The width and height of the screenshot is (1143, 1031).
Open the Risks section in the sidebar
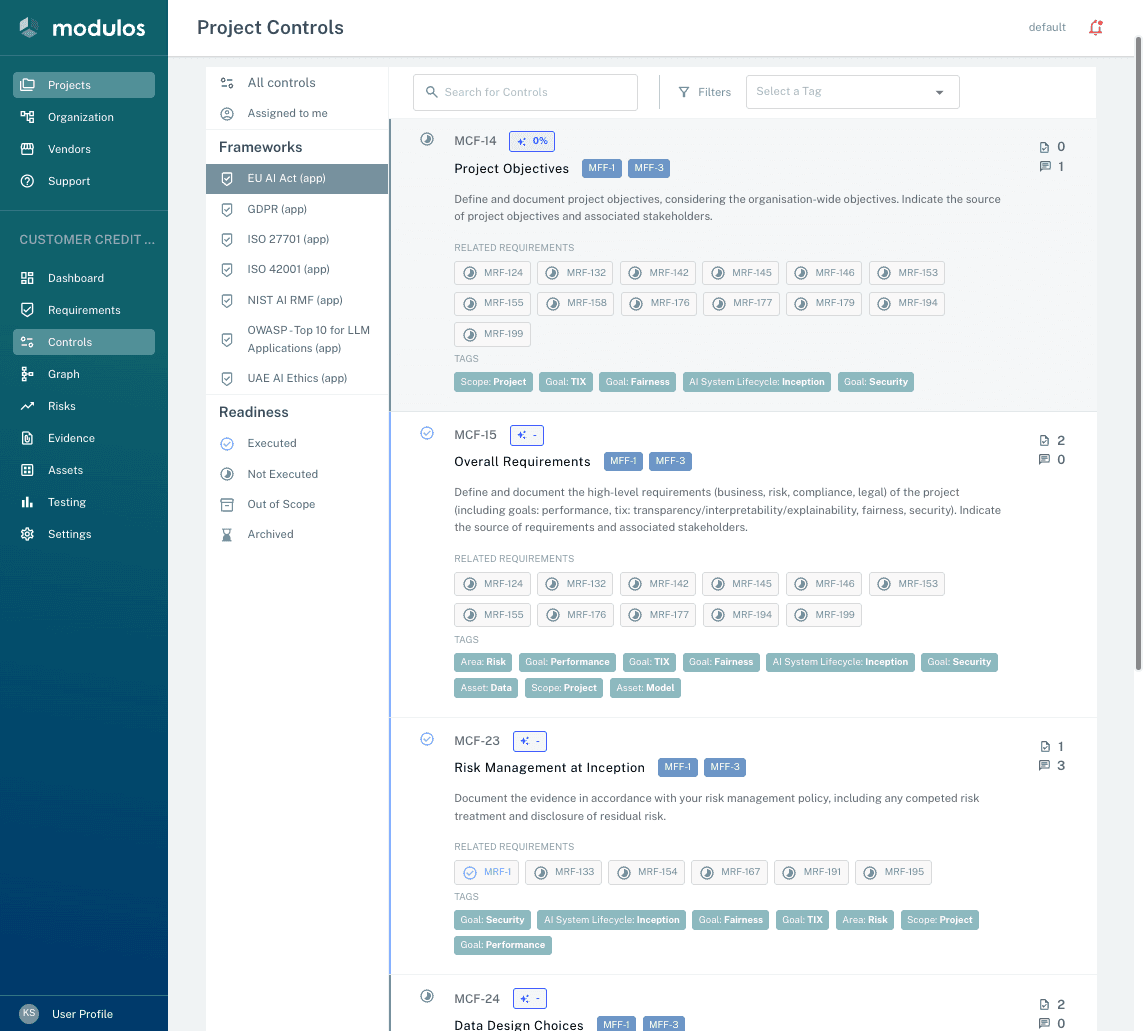(61, 406)
